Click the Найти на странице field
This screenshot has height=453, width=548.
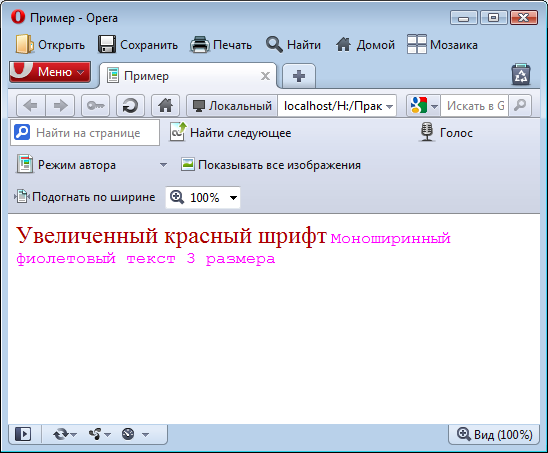pos(85,133)
